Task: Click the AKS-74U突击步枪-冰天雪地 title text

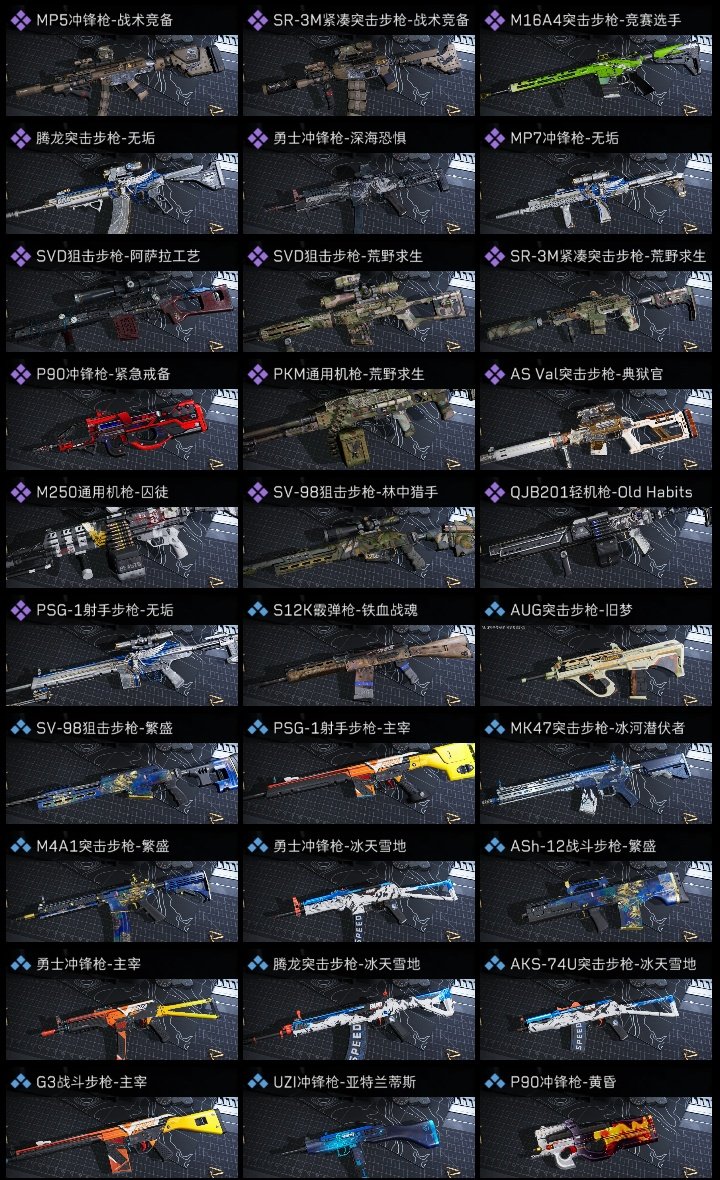Action: click(x=603, y=964)
